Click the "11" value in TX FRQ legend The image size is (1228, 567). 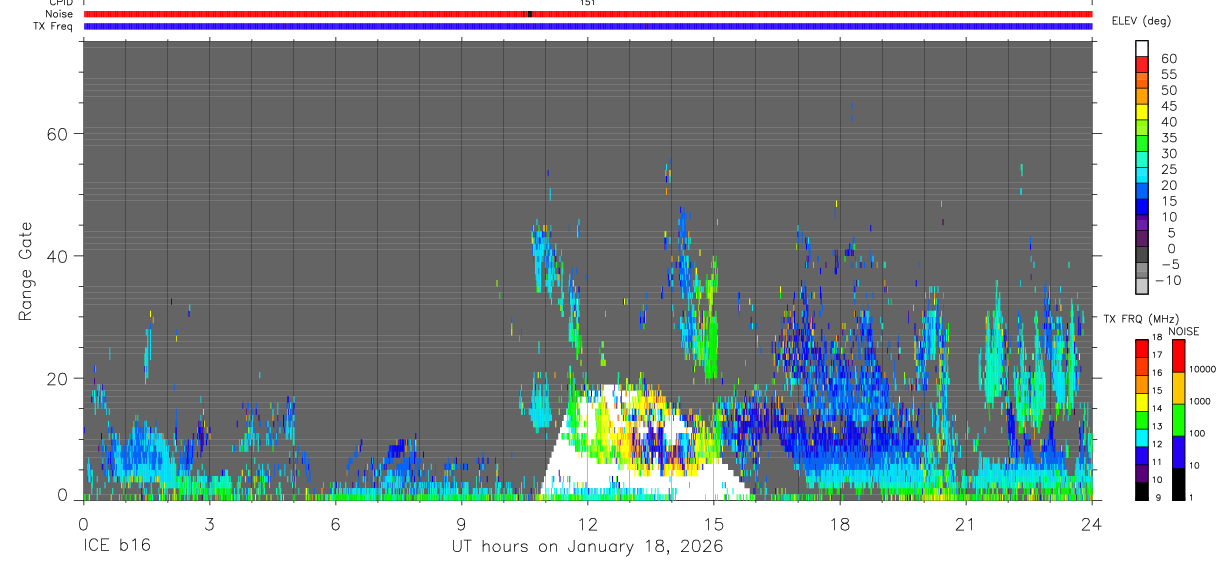point(1158,463)
